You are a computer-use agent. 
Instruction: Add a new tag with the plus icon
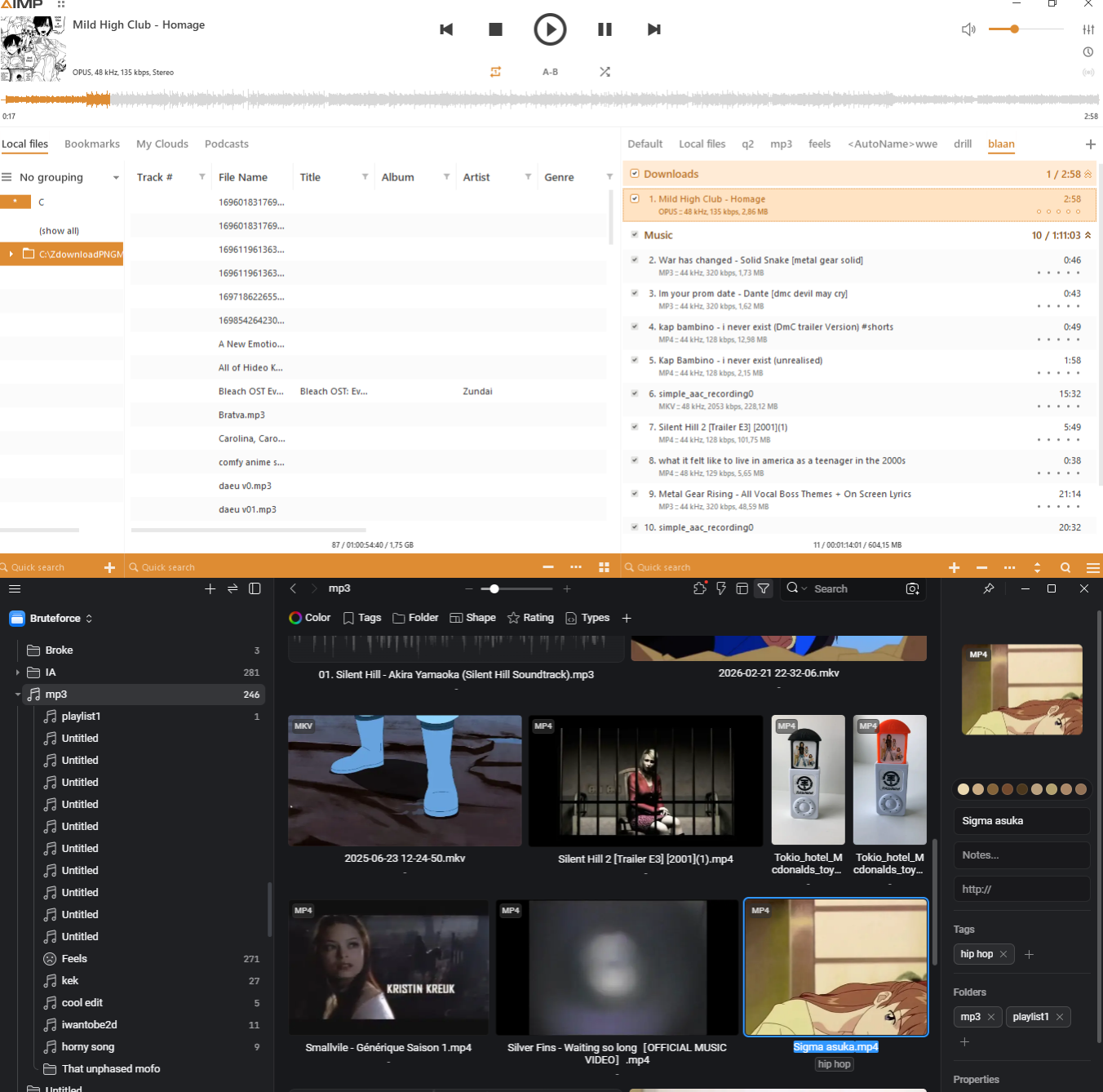(1029, 954)
